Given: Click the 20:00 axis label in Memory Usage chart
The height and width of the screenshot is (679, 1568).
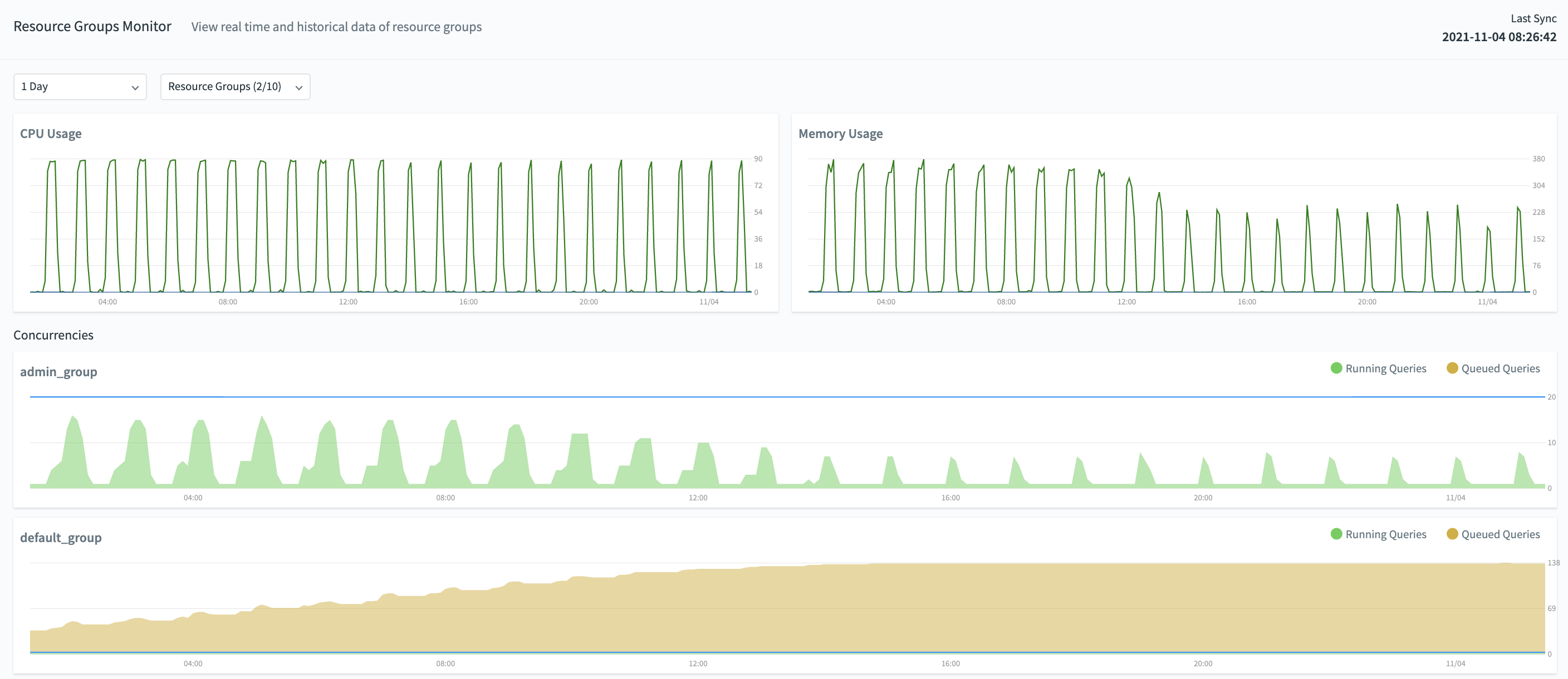Looking at the screenshot, I should pyautogui.click(x=1367, y=302).
